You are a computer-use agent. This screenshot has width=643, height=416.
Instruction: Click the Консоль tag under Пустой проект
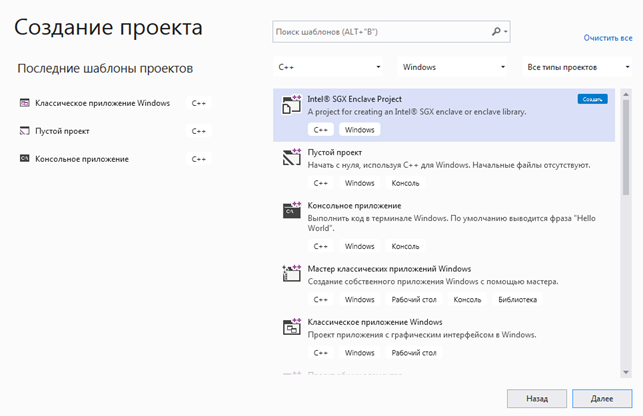tap(405, 183)
